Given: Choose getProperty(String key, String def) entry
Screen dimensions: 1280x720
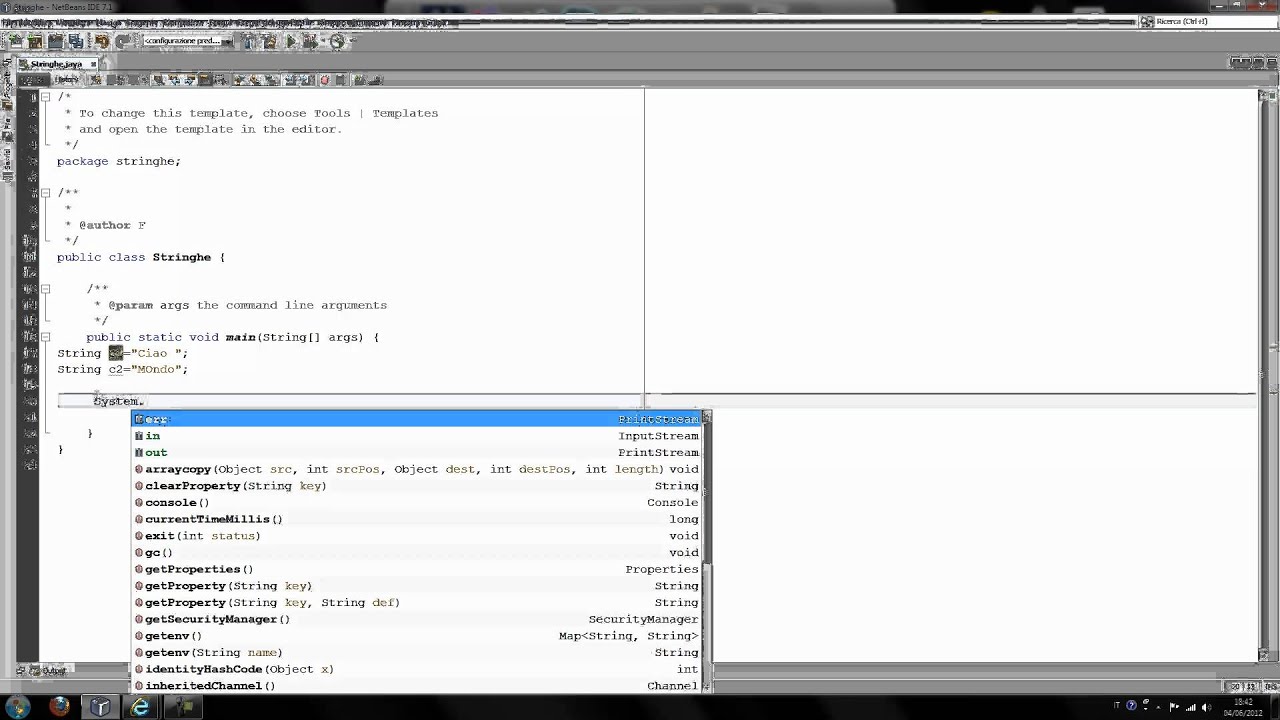Looking at the screenshot, I should click(417, 602).
